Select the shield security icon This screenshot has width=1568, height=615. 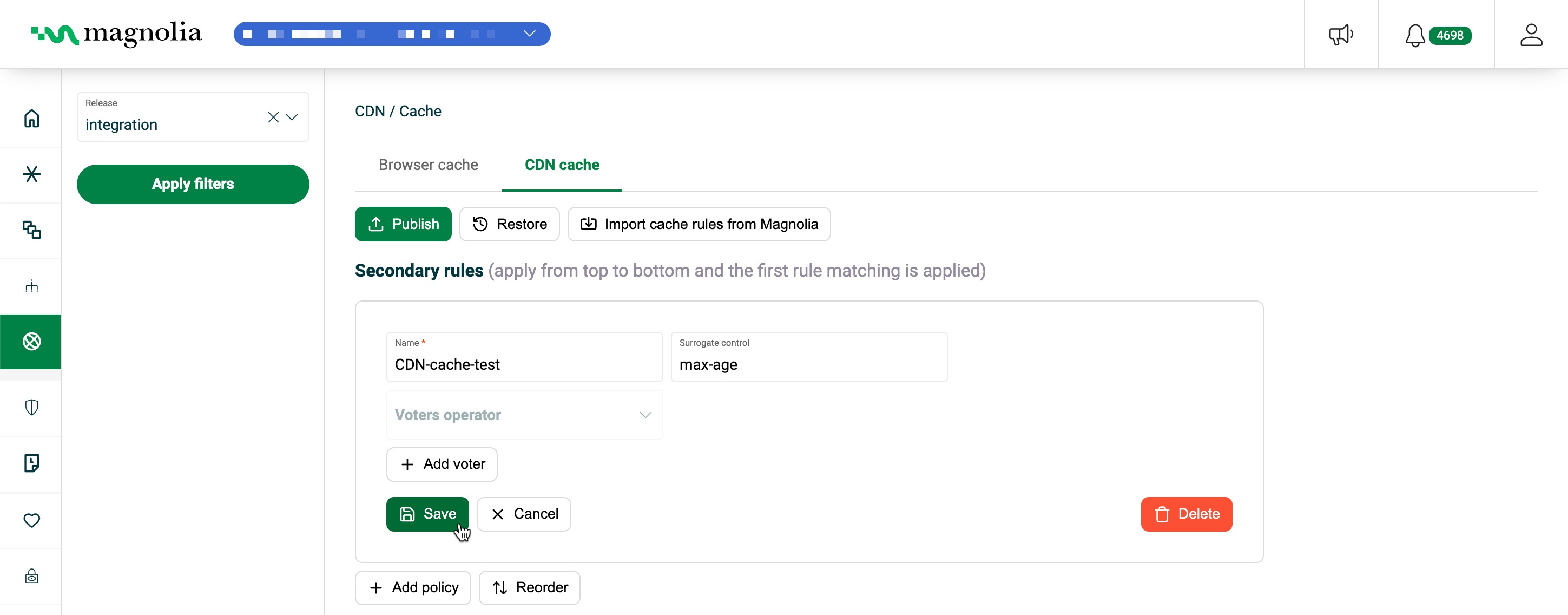pos(31,407)
